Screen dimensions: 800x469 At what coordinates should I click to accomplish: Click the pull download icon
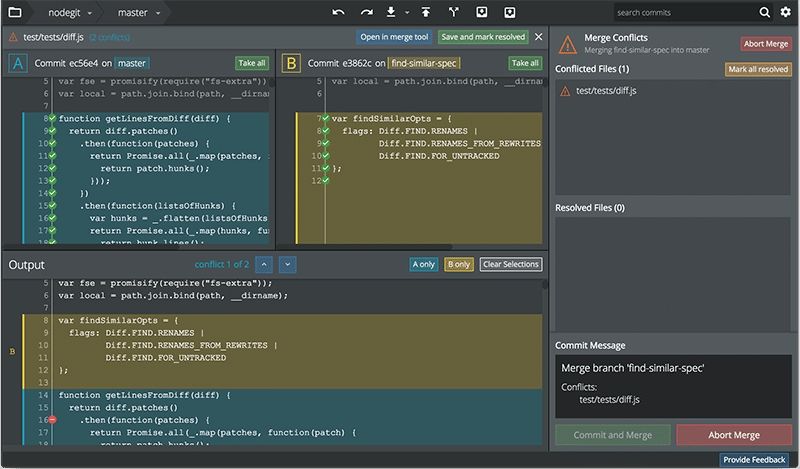point(391,12)
